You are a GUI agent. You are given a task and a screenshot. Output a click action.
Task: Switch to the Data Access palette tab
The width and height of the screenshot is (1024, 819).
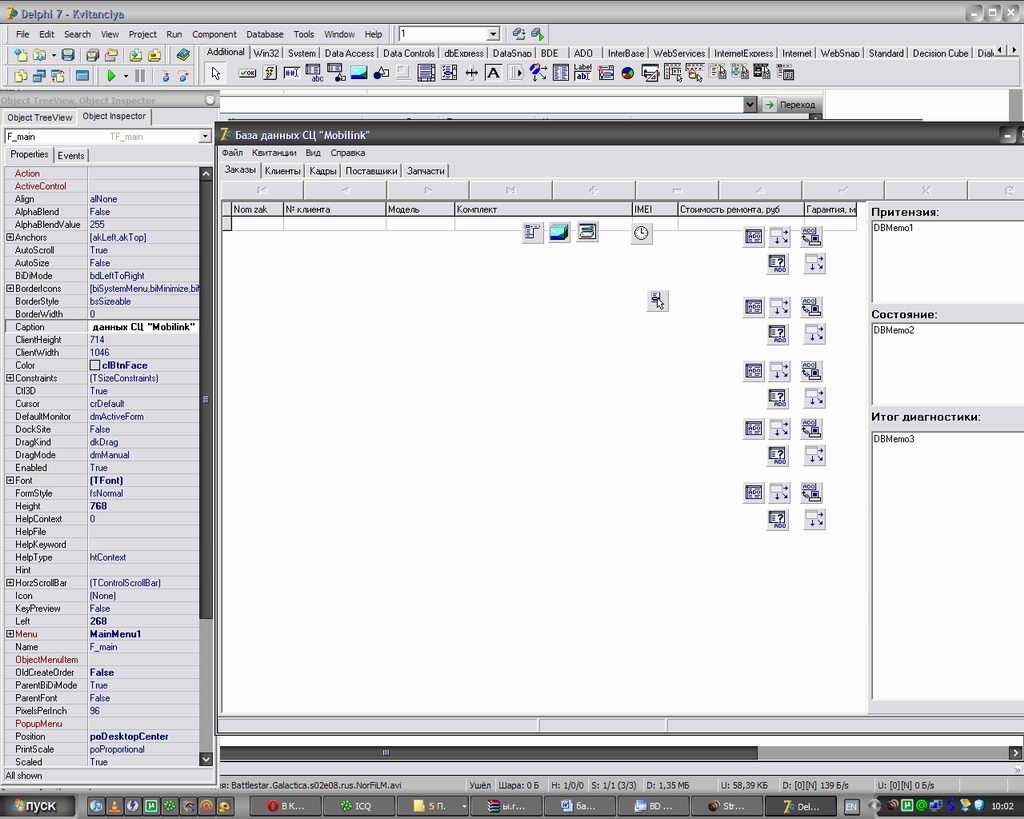point(349,53)
